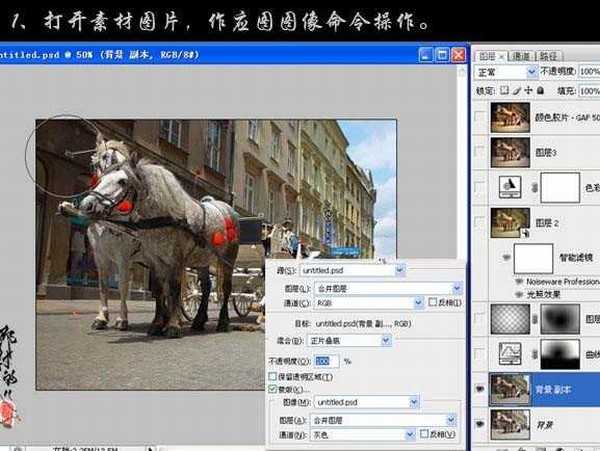Toggle lock transparent pixels icon
This screenshot has width=600, height=451.
coord(505,90)
